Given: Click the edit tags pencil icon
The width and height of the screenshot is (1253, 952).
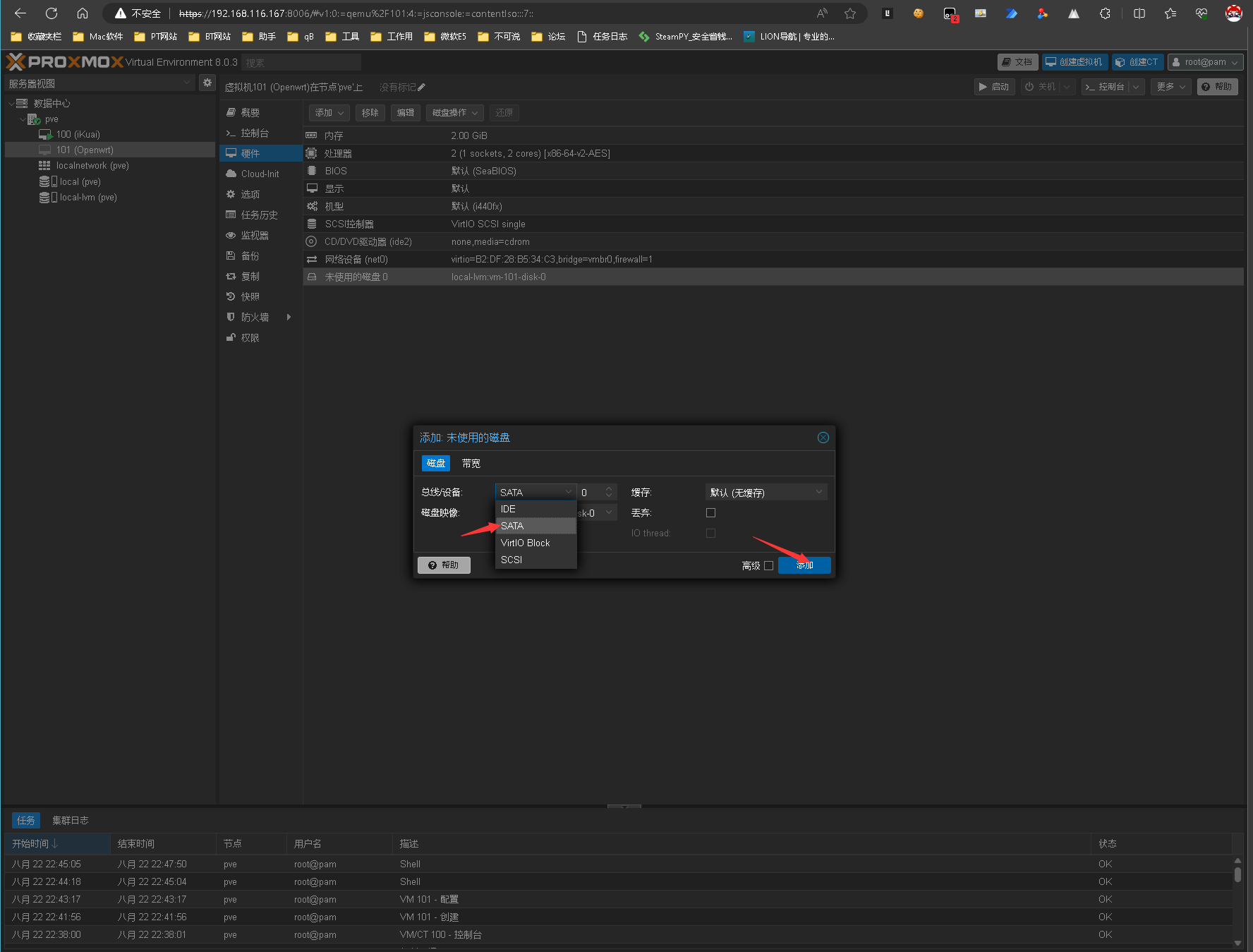Looking at the screenshot, I should [422, 88].
